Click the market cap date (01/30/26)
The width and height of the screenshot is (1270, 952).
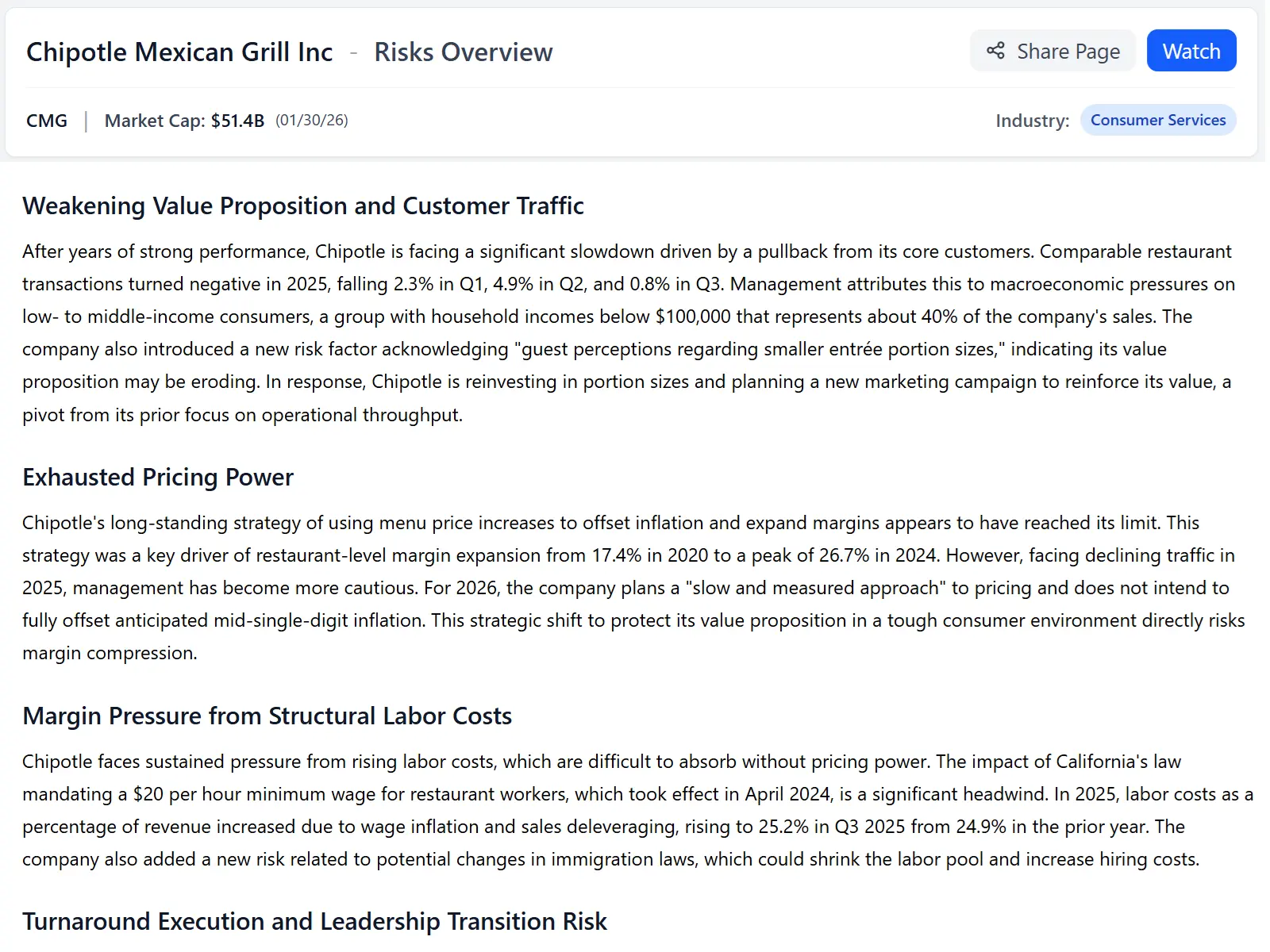pos(311,121)
